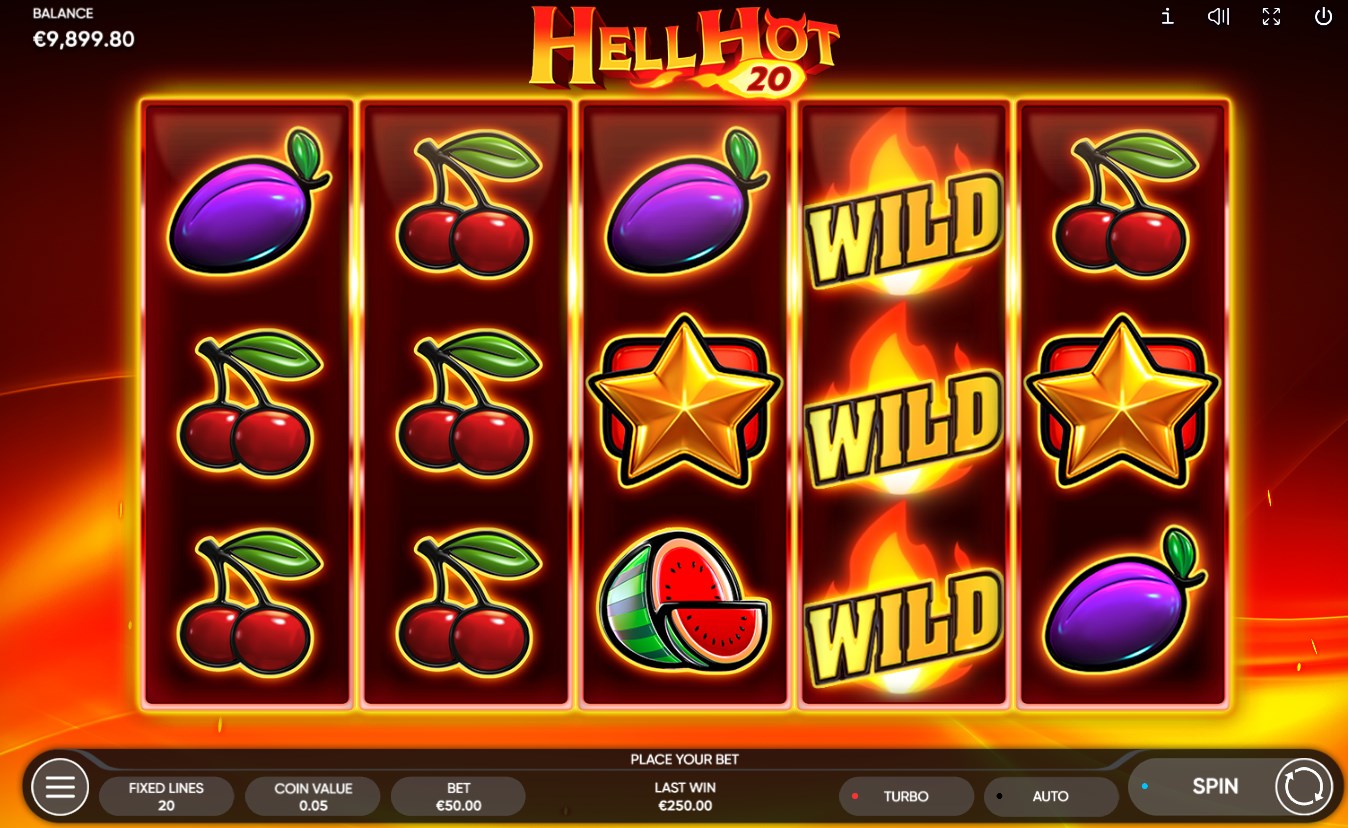The image size is (1348, 828).
Task: Open the hamburger menu
Action: click(60, 787)
